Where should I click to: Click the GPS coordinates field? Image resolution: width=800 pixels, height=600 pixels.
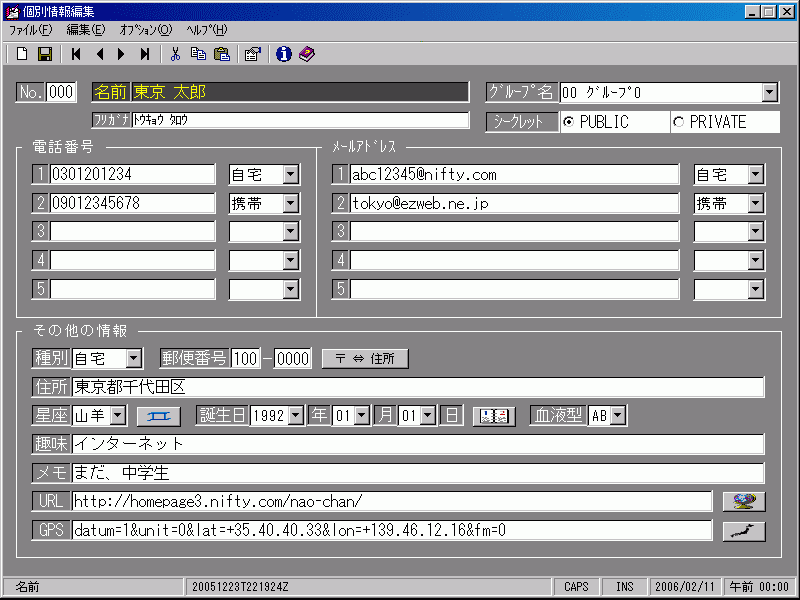[392, 531]
